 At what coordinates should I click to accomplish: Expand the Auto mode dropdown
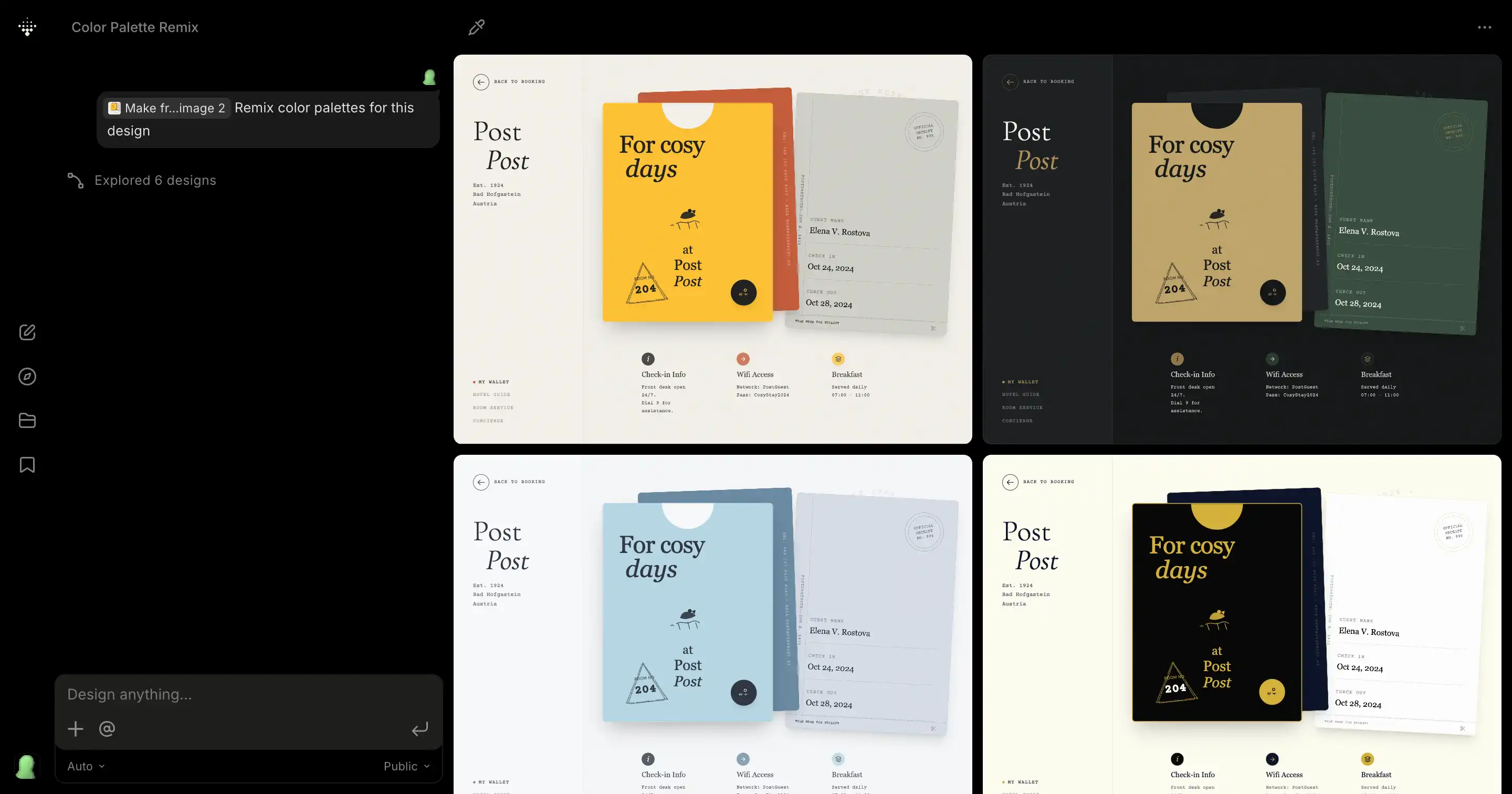[86, 766]
